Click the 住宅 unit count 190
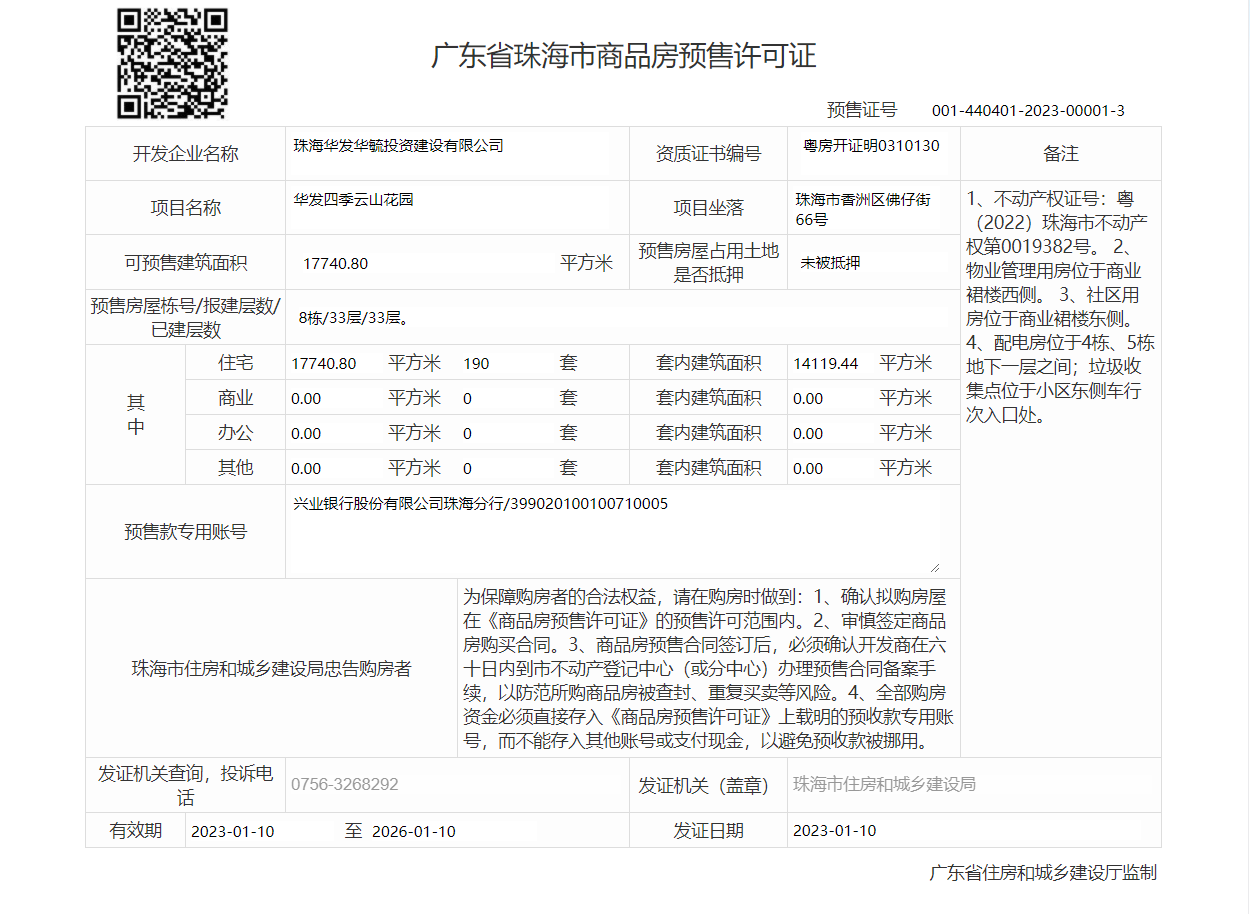This screenshot has height=914, width=1250. tap(477, 363)
